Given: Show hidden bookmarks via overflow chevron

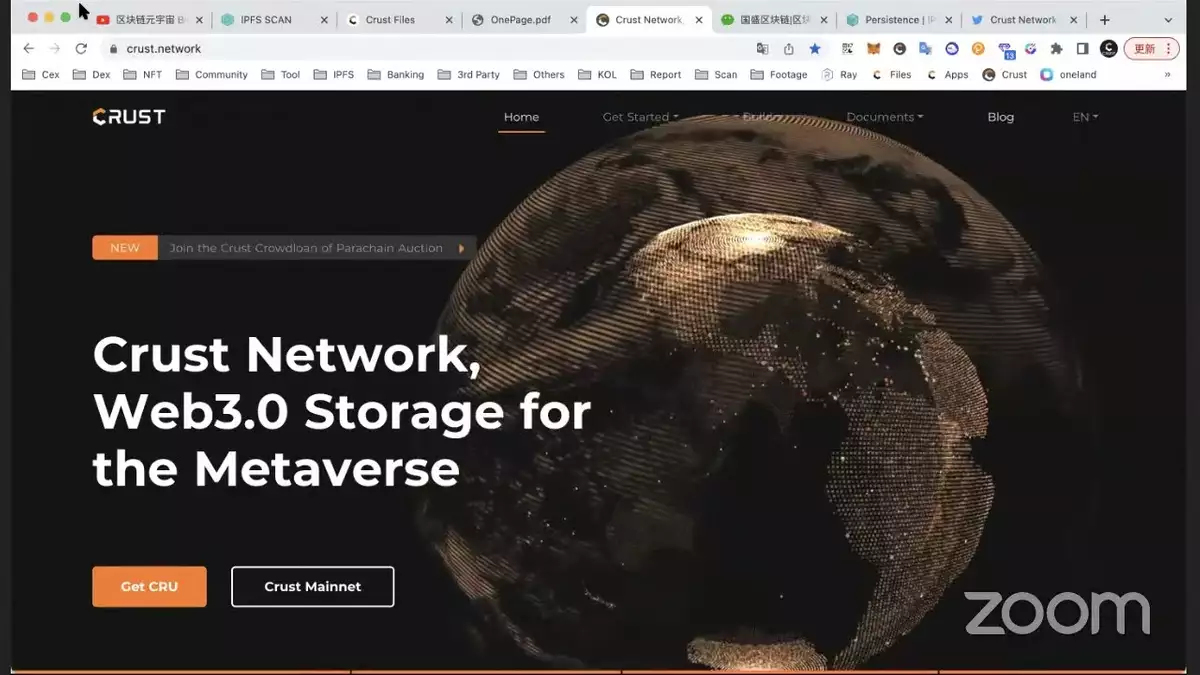Looking at the screenshot, I should [1167, 75].
